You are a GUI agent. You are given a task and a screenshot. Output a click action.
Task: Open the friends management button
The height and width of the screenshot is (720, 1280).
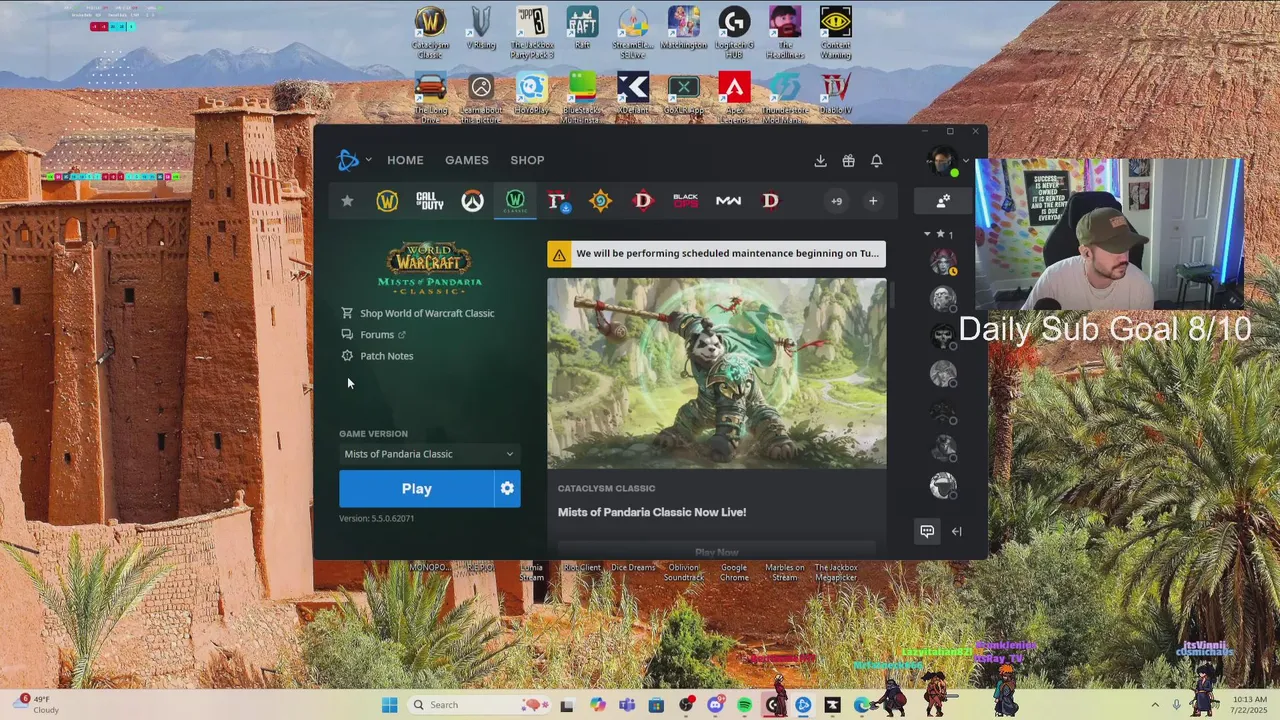coord(943,201)
